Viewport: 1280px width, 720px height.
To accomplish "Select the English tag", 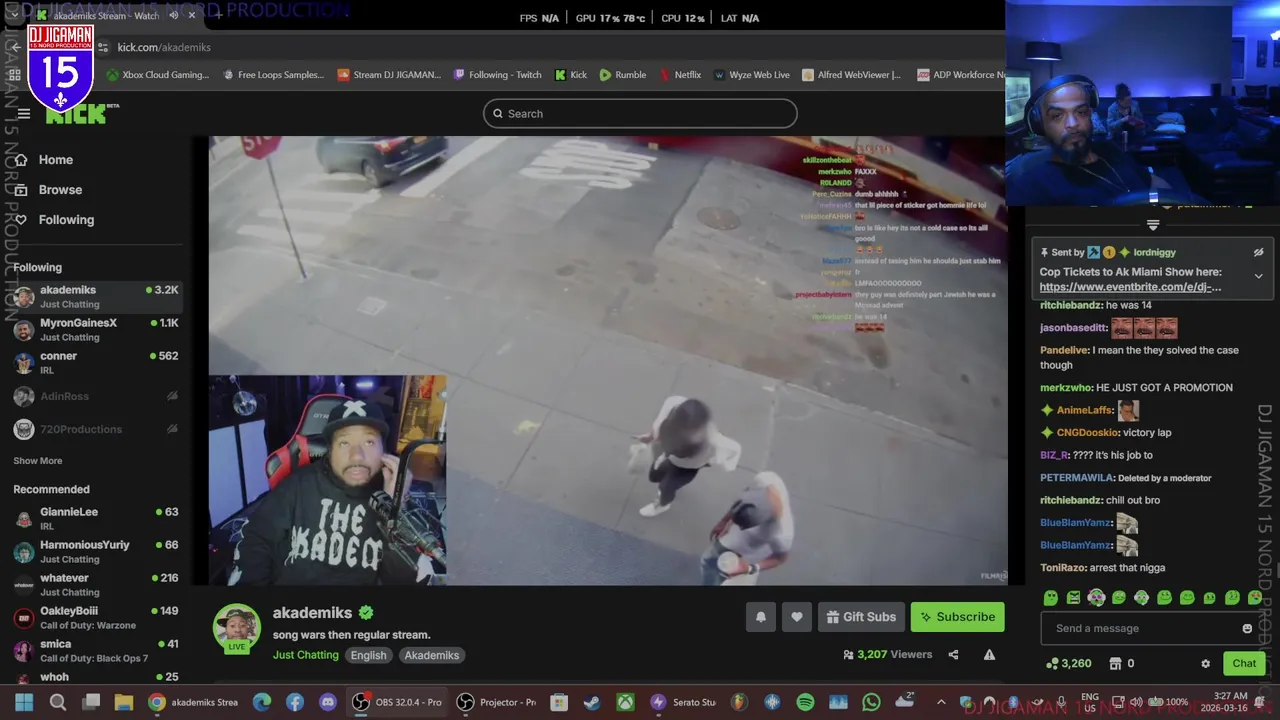I will click(368, 655).
